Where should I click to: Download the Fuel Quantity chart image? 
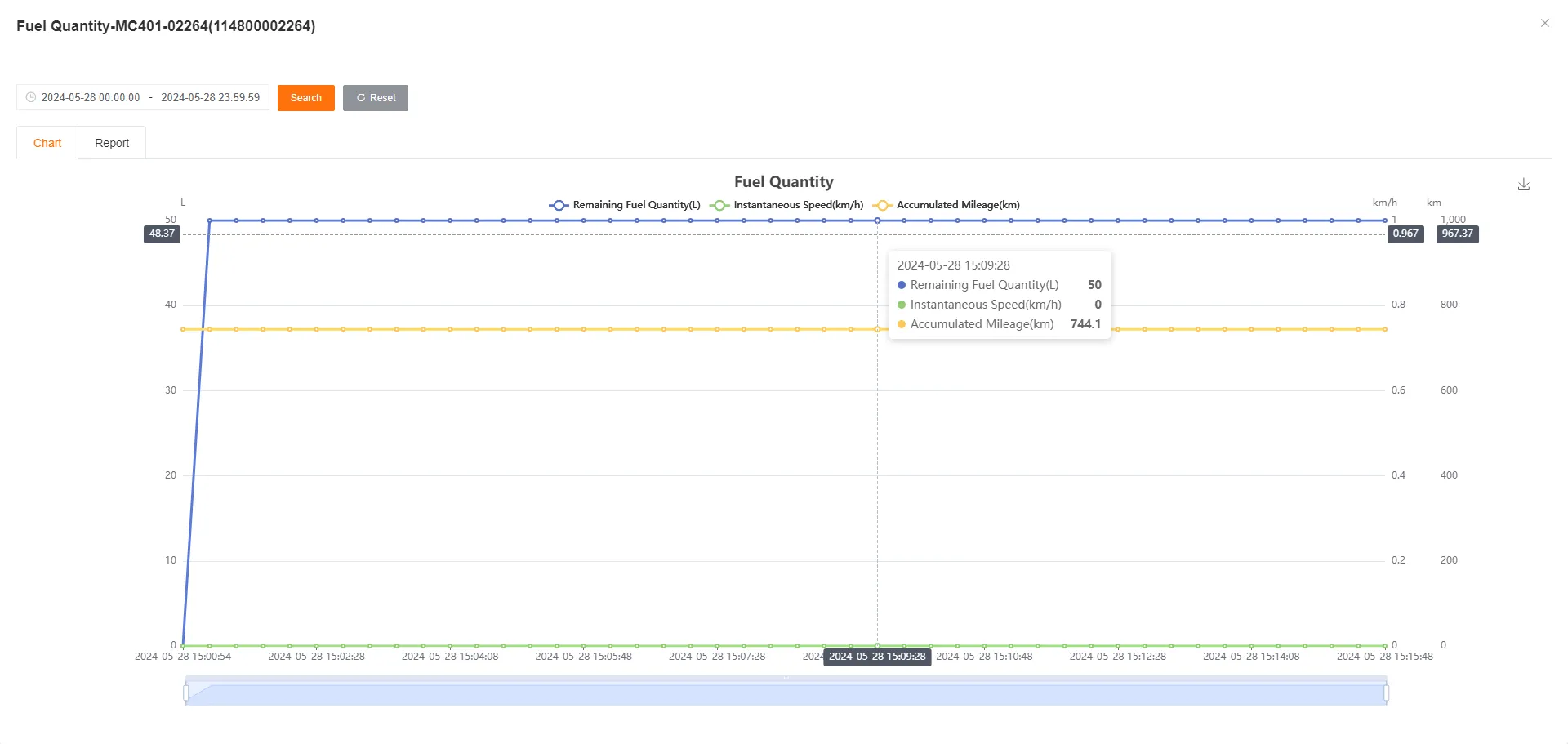pyautogui.click(x=1523, y=185)
